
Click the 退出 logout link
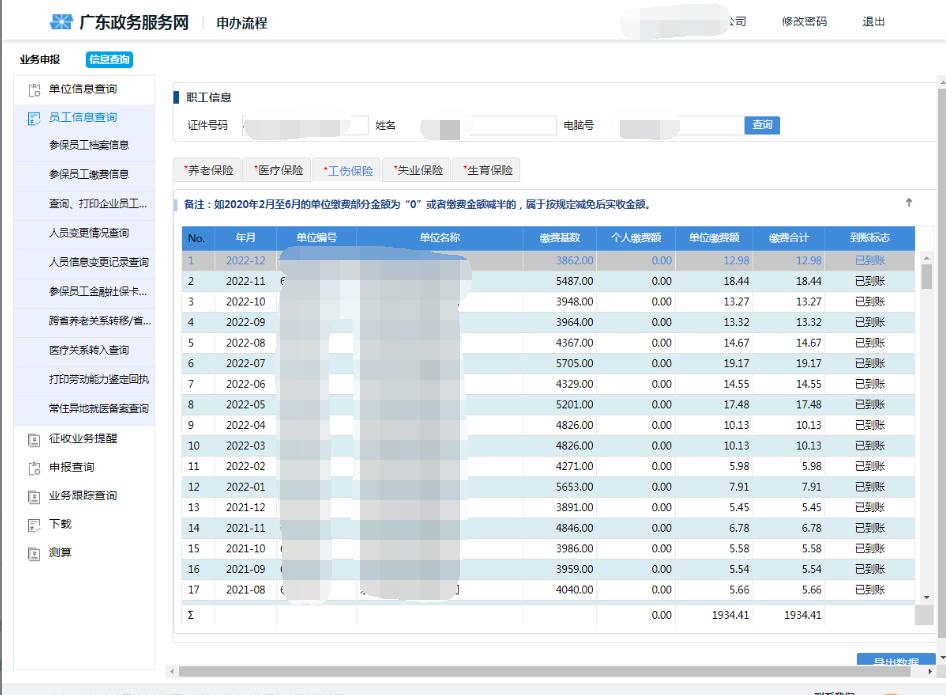pos(874,22)
